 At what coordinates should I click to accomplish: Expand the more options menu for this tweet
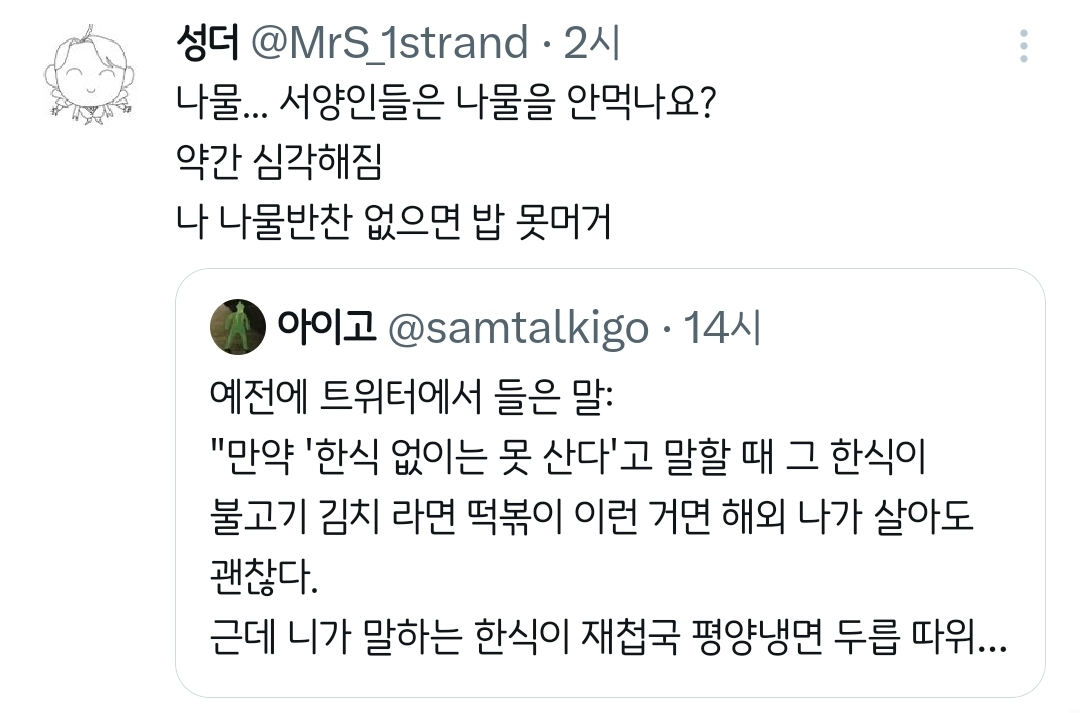(x=1022, y=45)
